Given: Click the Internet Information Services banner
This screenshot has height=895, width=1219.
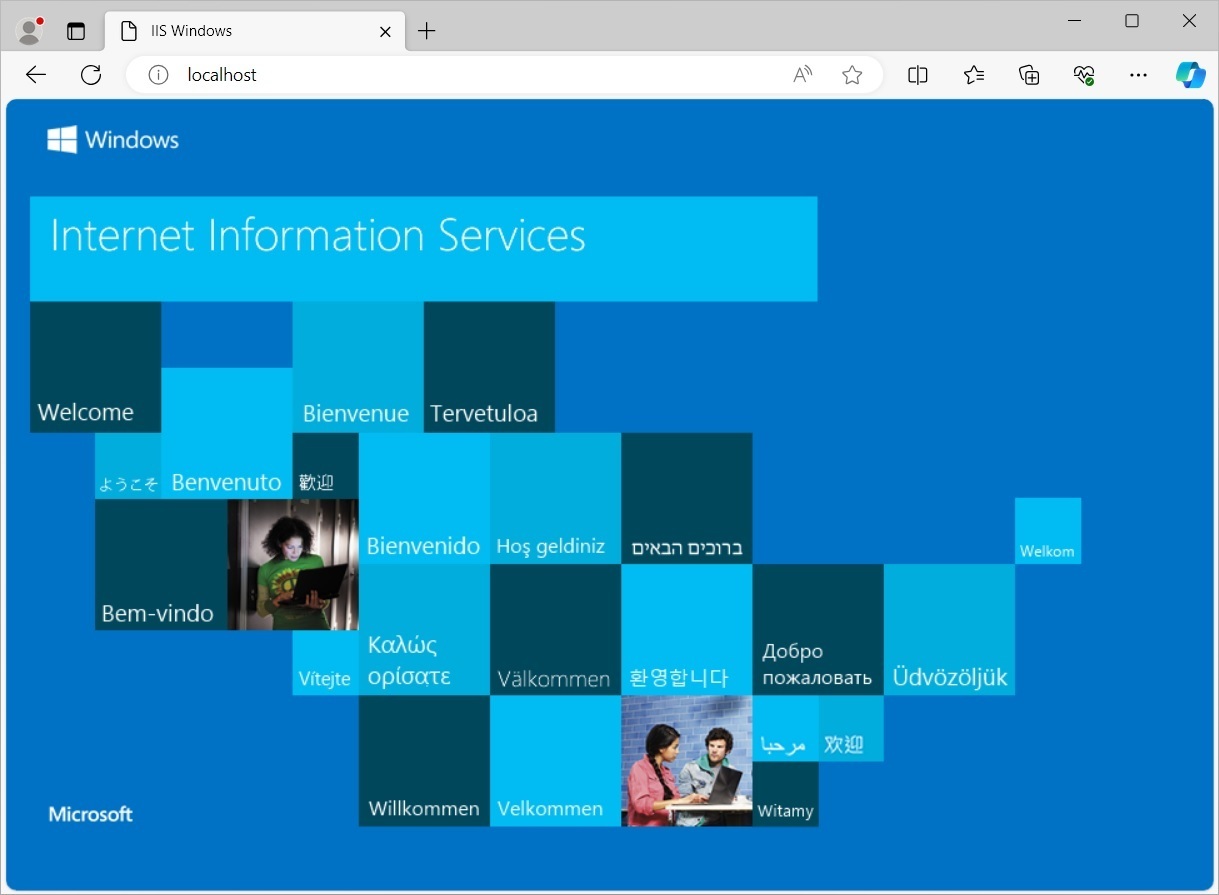Looking at the screenshot, I should 423,248.
